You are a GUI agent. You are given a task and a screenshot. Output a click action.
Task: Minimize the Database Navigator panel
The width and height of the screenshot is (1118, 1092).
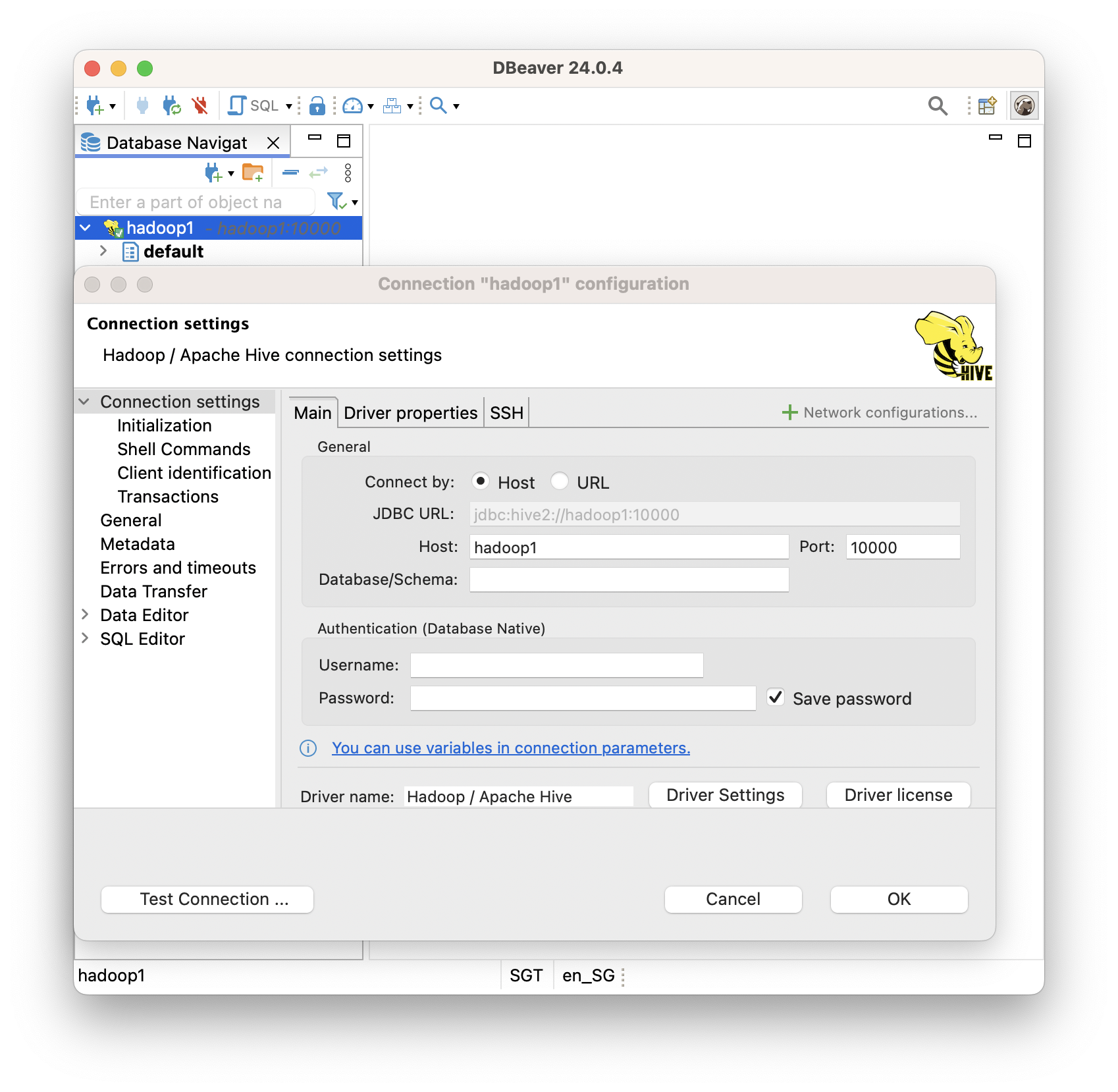tap(315, 138)
